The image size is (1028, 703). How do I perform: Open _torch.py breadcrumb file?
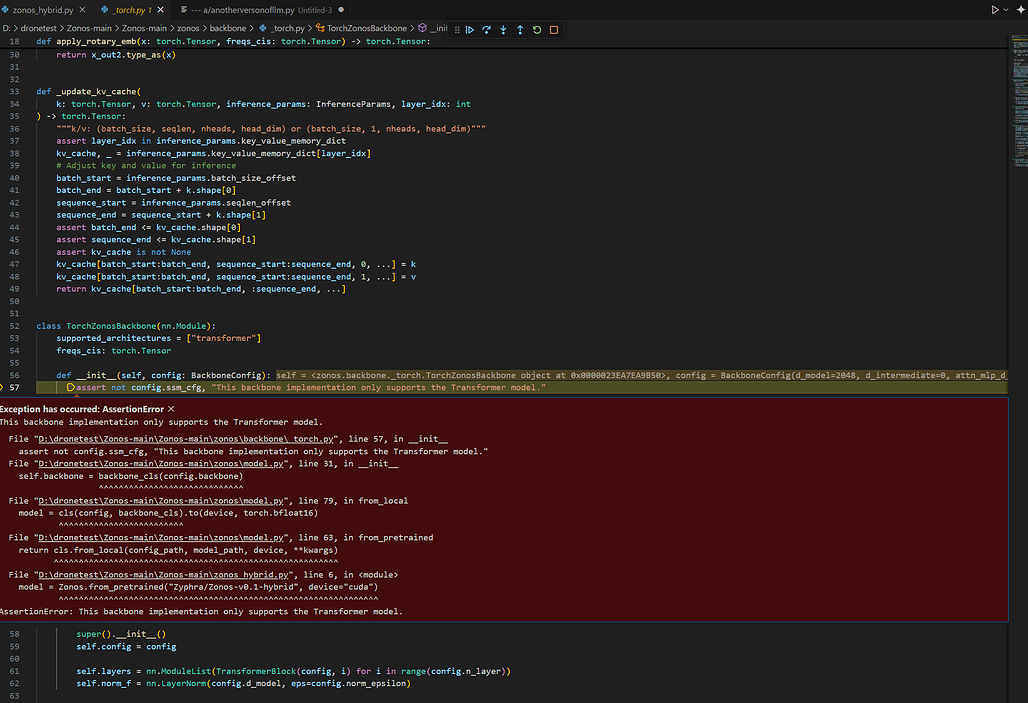coord(282,28)
